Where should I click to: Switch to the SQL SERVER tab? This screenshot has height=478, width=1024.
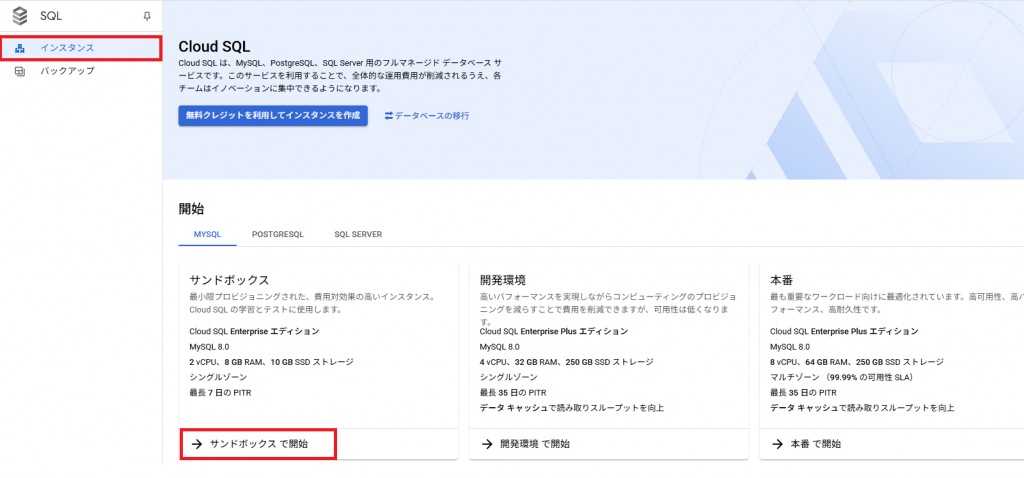pos(358,234)
